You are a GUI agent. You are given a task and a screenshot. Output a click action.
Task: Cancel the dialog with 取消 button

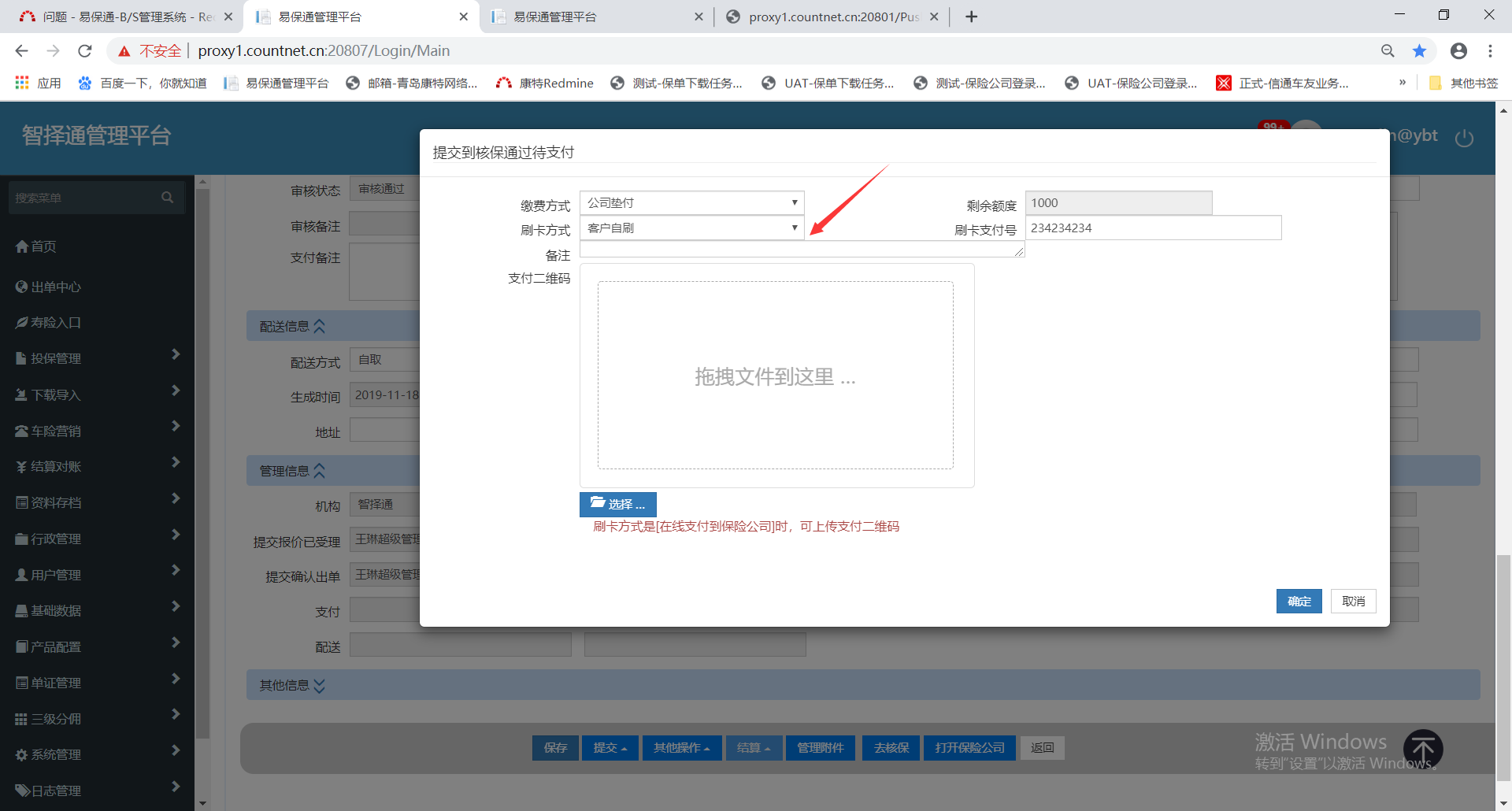point(1353,601)
